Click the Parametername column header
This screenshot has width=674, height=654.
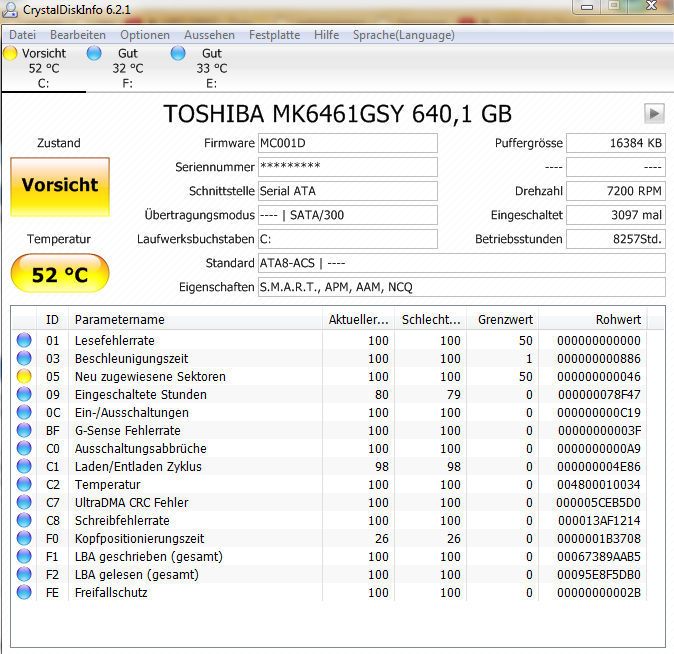pos(196,319)
